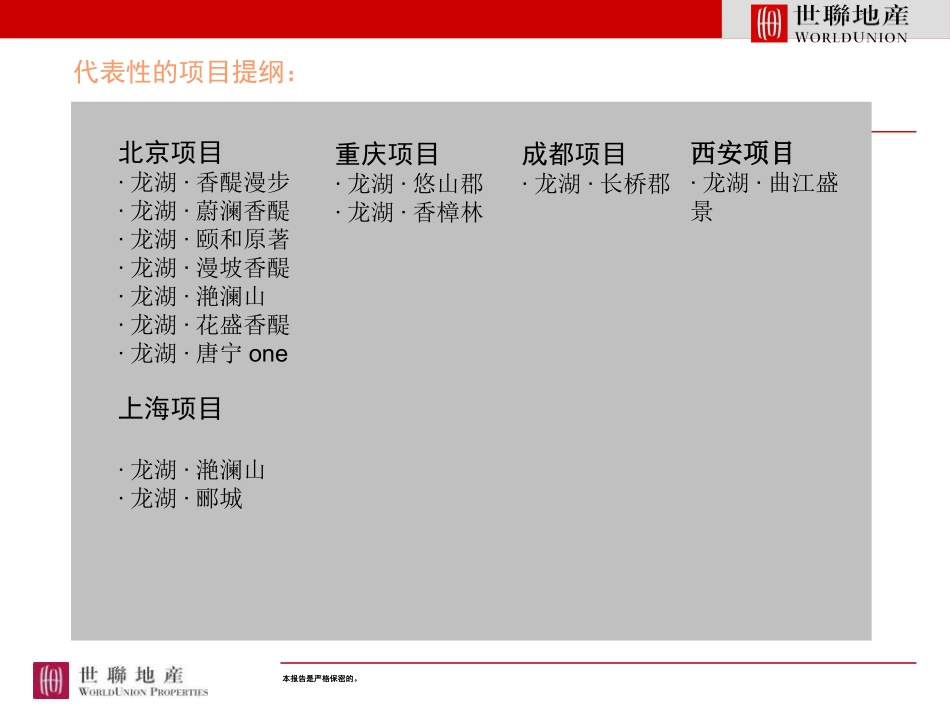
Task: Click the item 龙湖 · 香醍漫步
Action: tap(204, 182)
